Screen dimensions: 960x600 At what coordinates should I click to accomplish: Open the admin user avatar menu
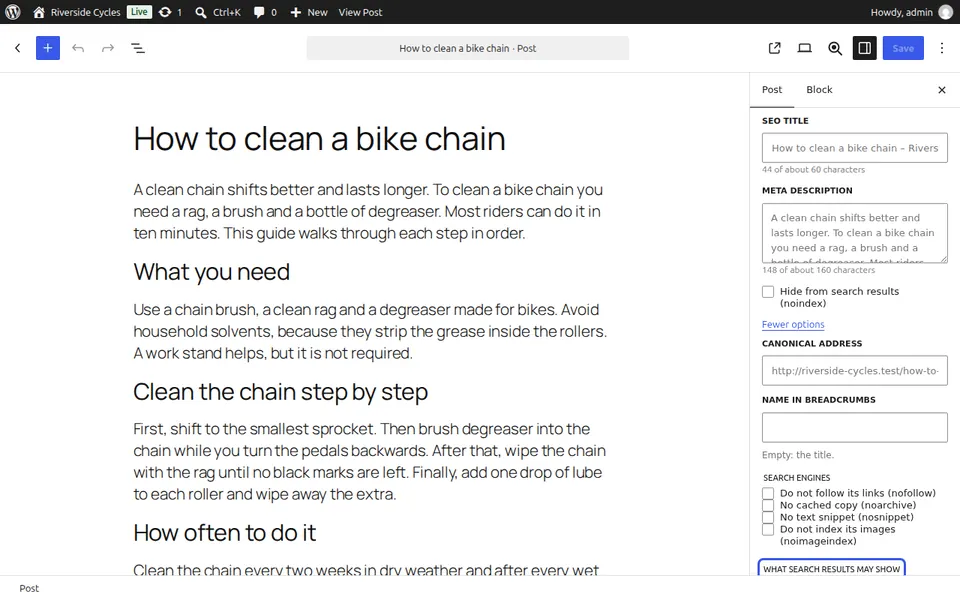click(946, 12)
